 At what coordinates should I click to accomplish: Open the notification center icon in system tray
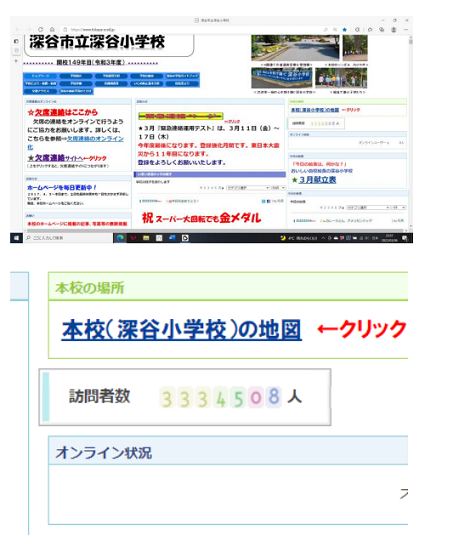pos(405,238)
